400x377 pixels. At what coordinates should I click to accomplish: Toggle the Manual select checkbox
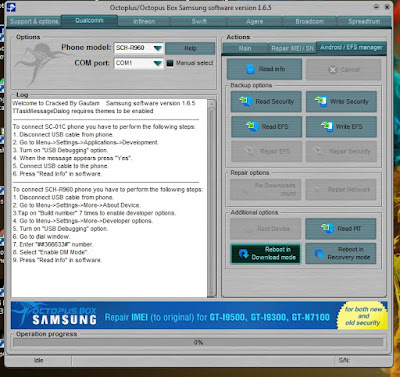coord(170,63)
